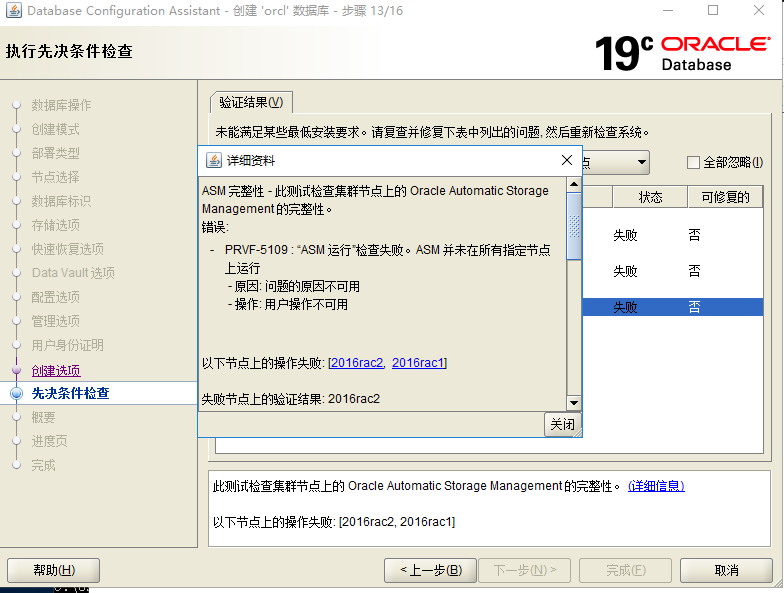Screen dimensions: 784x593
Task: Click the 先决条件检查 step bullet icon
Action: pos(16,394)
